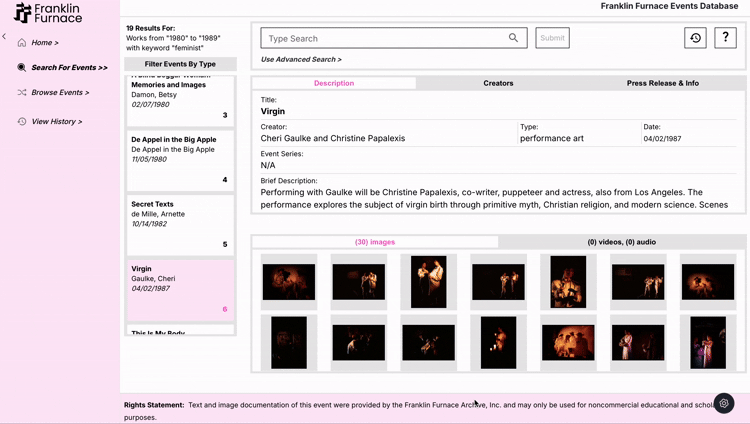The height and width of the screenshot is (424, 750).
Task: Open Use Advanced Search link
Action: tap(301, 60)
